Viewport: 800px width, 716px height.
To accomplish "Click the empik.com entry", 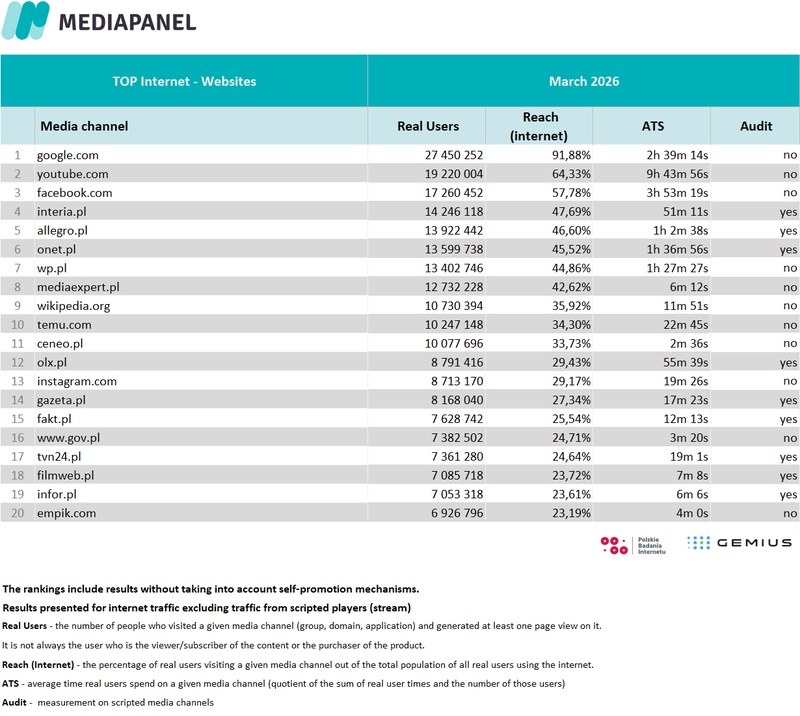I will 65,513.
